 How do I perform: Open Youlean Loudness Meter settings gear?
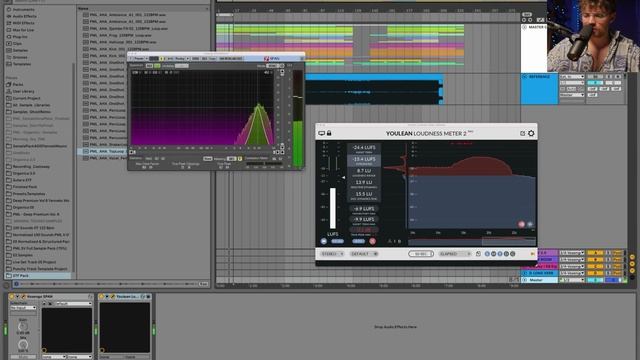pyautogui.click(x=531, y=133)
